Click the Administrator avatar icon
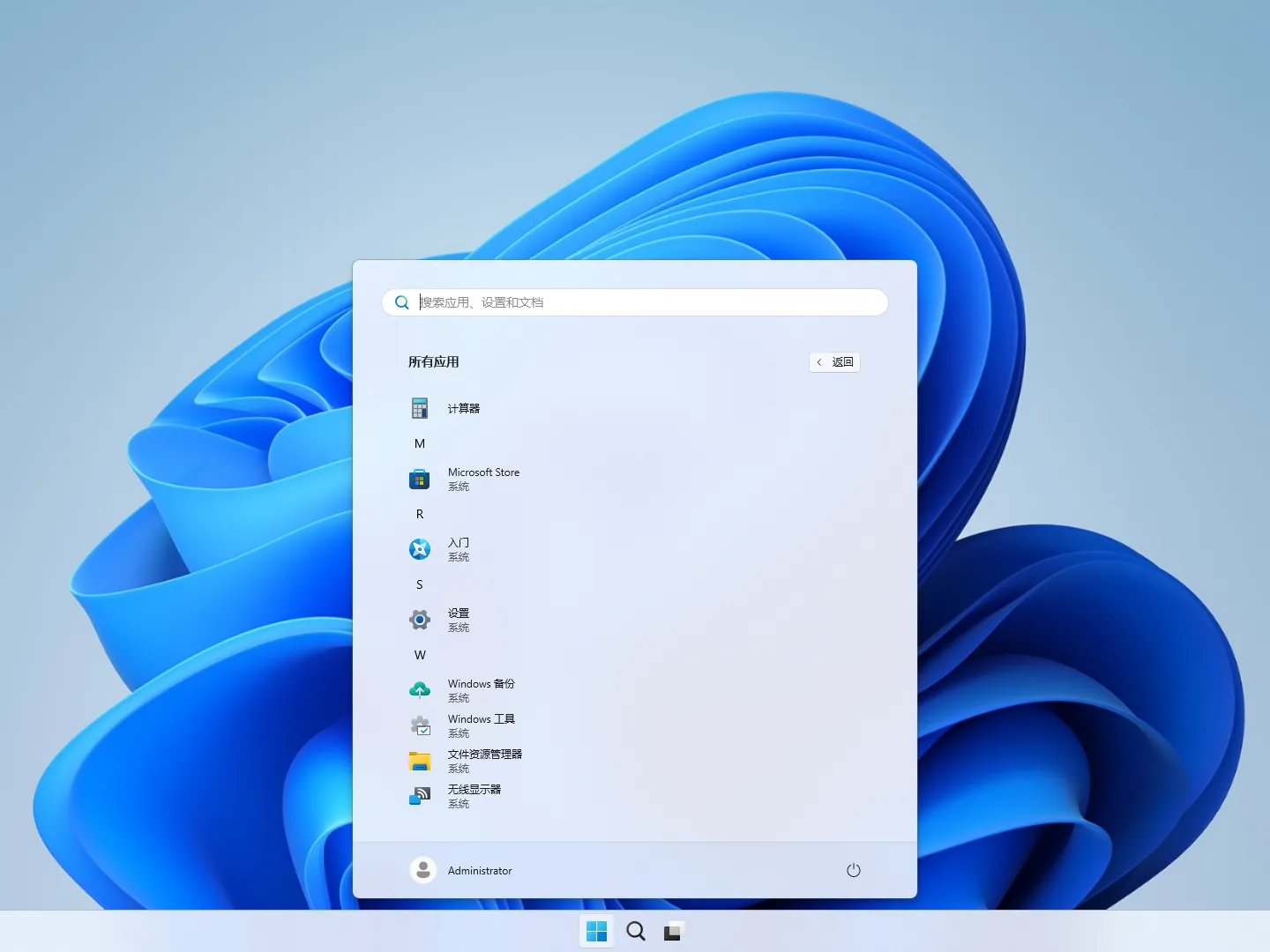1270x952 pixels. (423, 869)
